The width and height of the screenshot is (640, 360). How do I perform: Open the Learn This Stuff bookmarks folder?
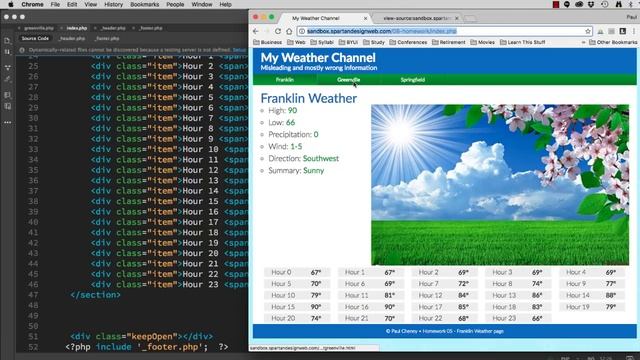[522, 42]
